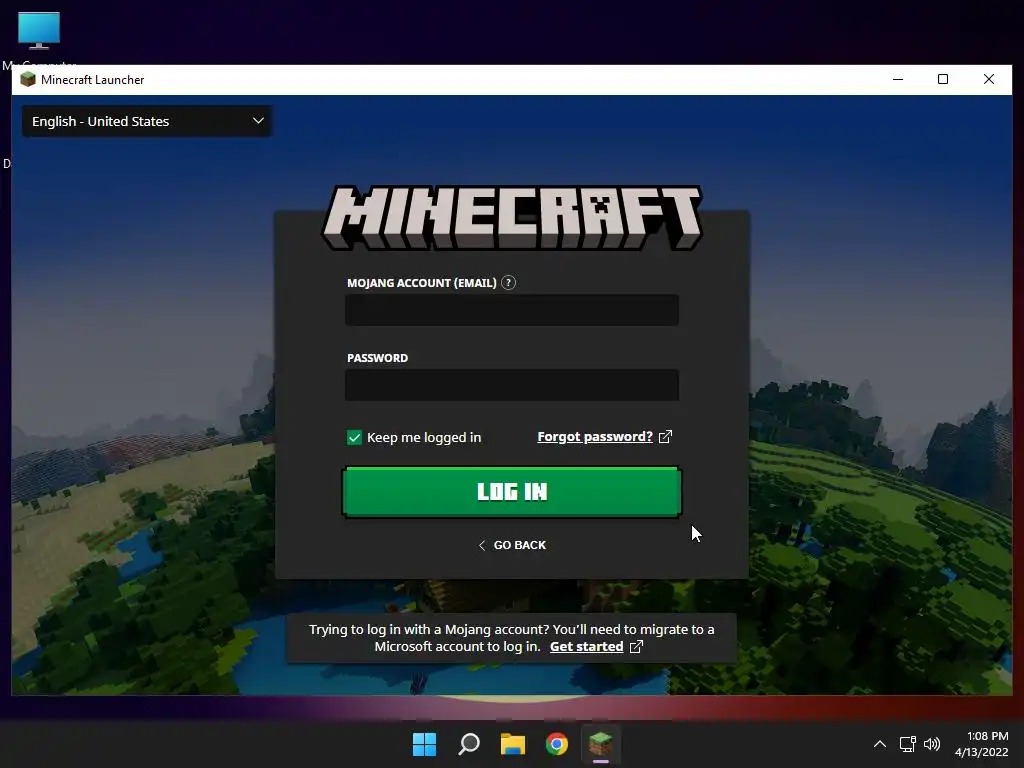This screenshot has width=1024, height=768.
Task: Click the network icon in system tray
Action: coord(907,744)
